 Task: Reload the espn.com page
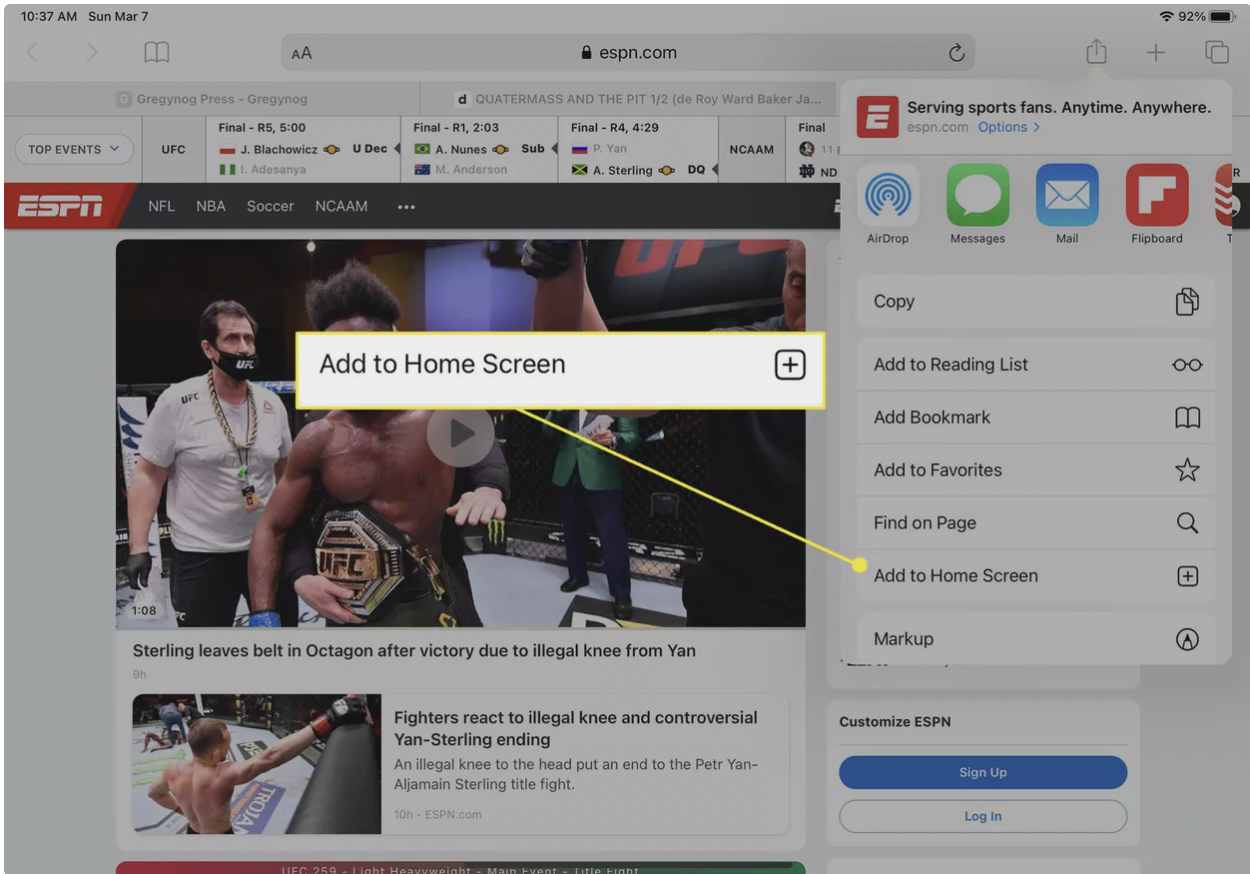pyautogui.click(x=956, y=53)
